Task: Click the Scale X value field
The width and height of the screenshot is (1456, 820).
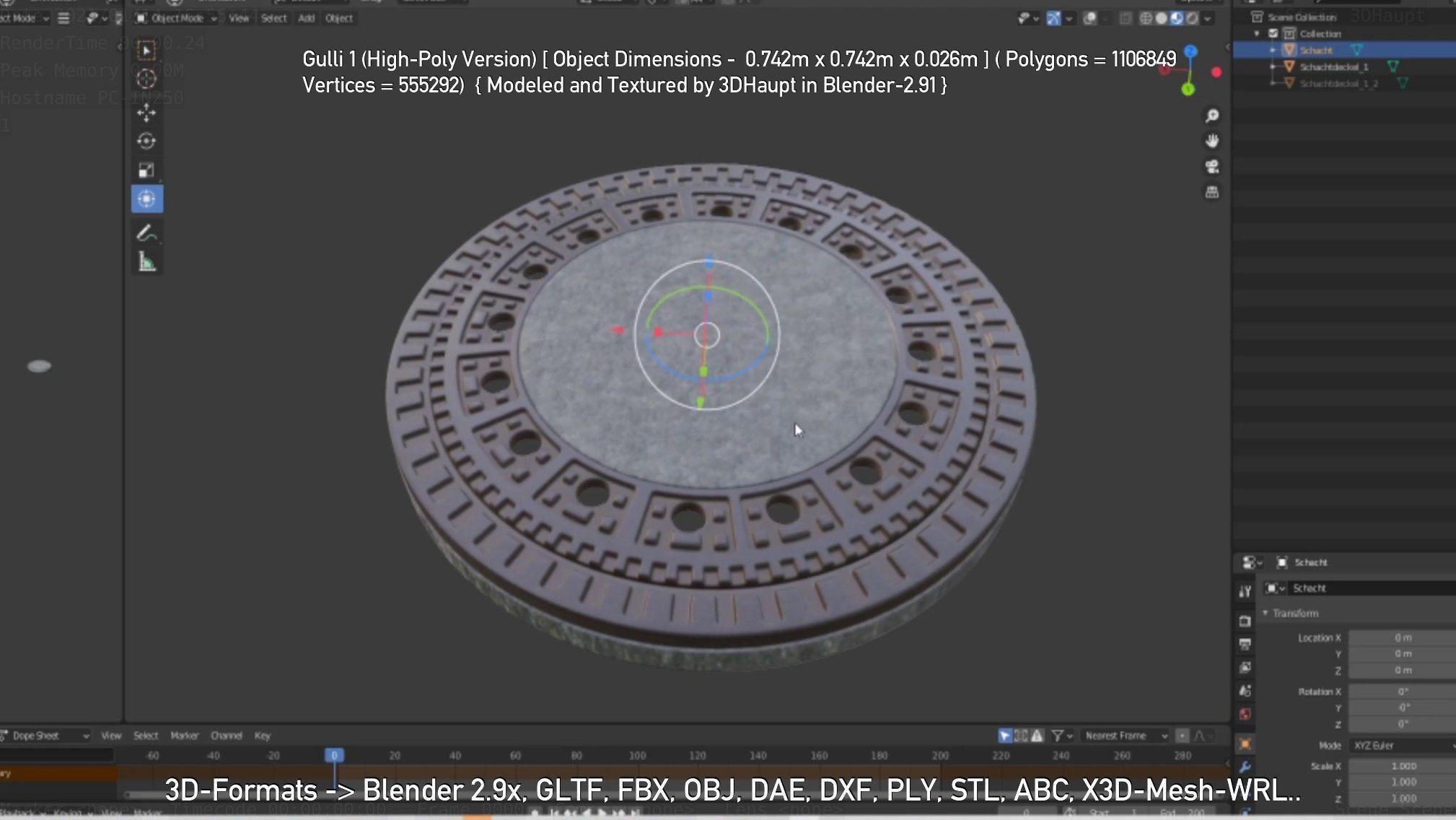Action: 1403,766
